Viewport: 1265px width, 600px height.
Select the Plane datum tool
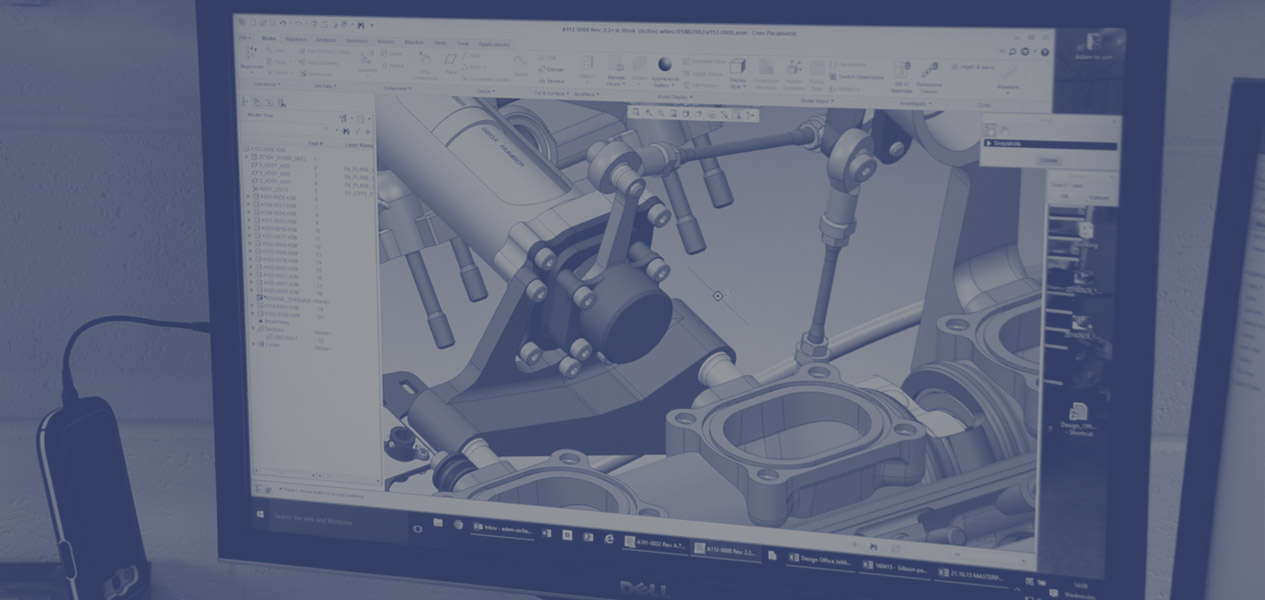click(451, 59)
